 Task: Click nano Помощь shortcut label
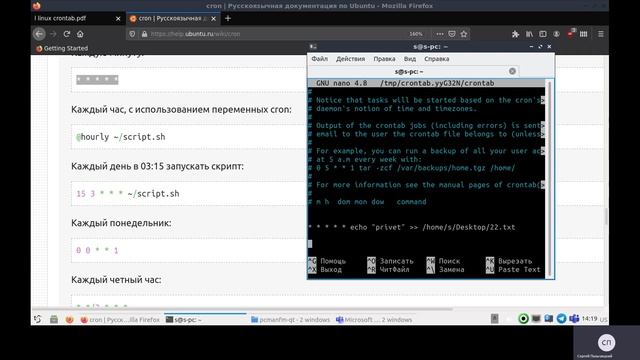pyautogui.click(x=333, y=261)
